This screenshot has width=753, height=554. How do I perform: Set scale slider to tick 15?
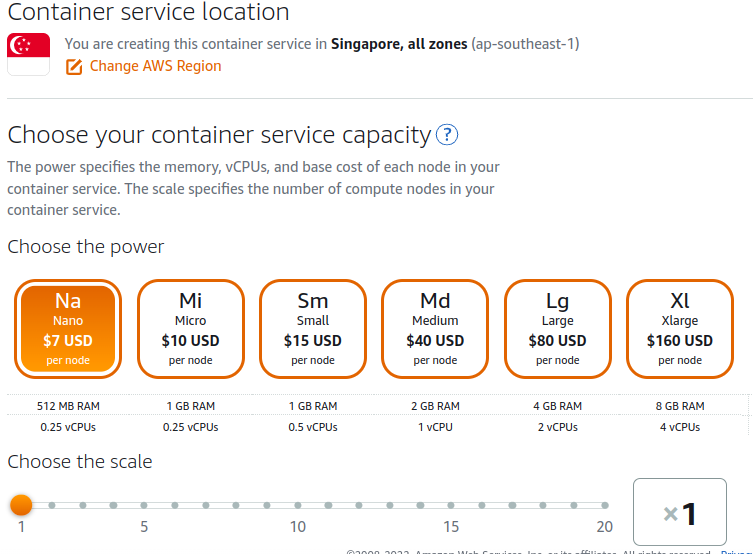pyautogui.click(x=451, y=505)
